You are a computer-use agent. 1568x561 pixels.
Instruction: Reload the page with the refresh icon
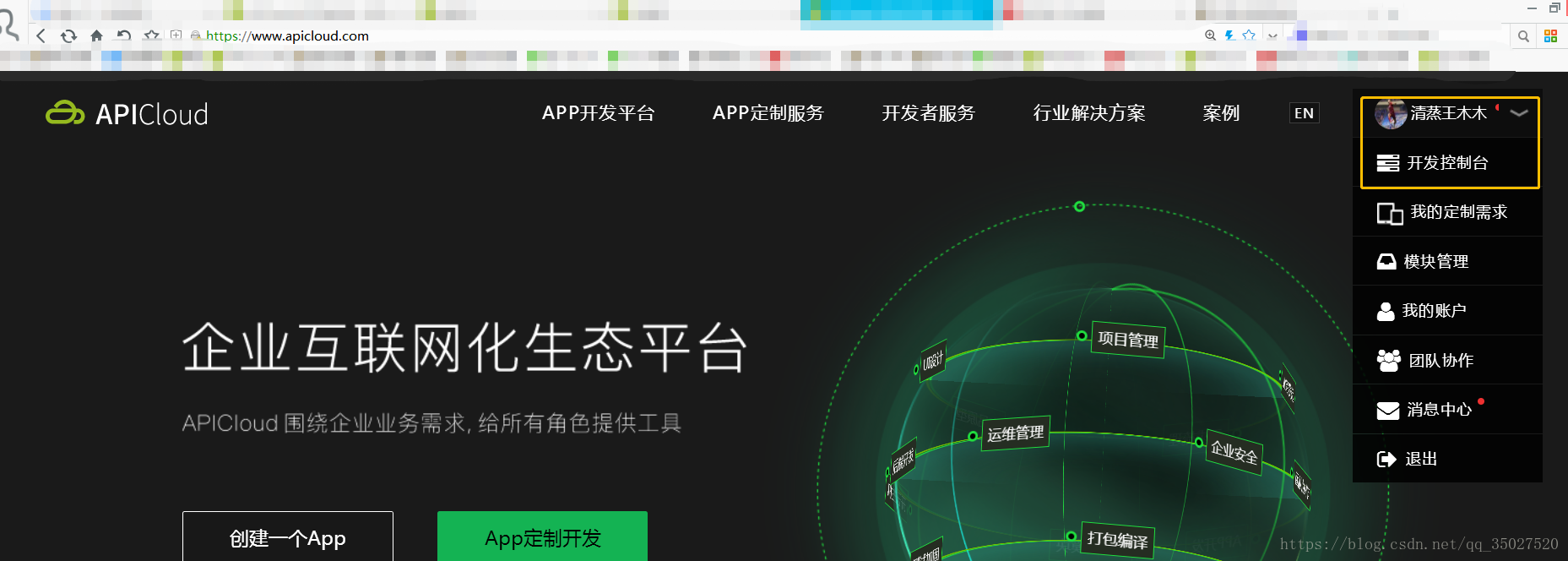pyautogui.click(x=68, y=35)
